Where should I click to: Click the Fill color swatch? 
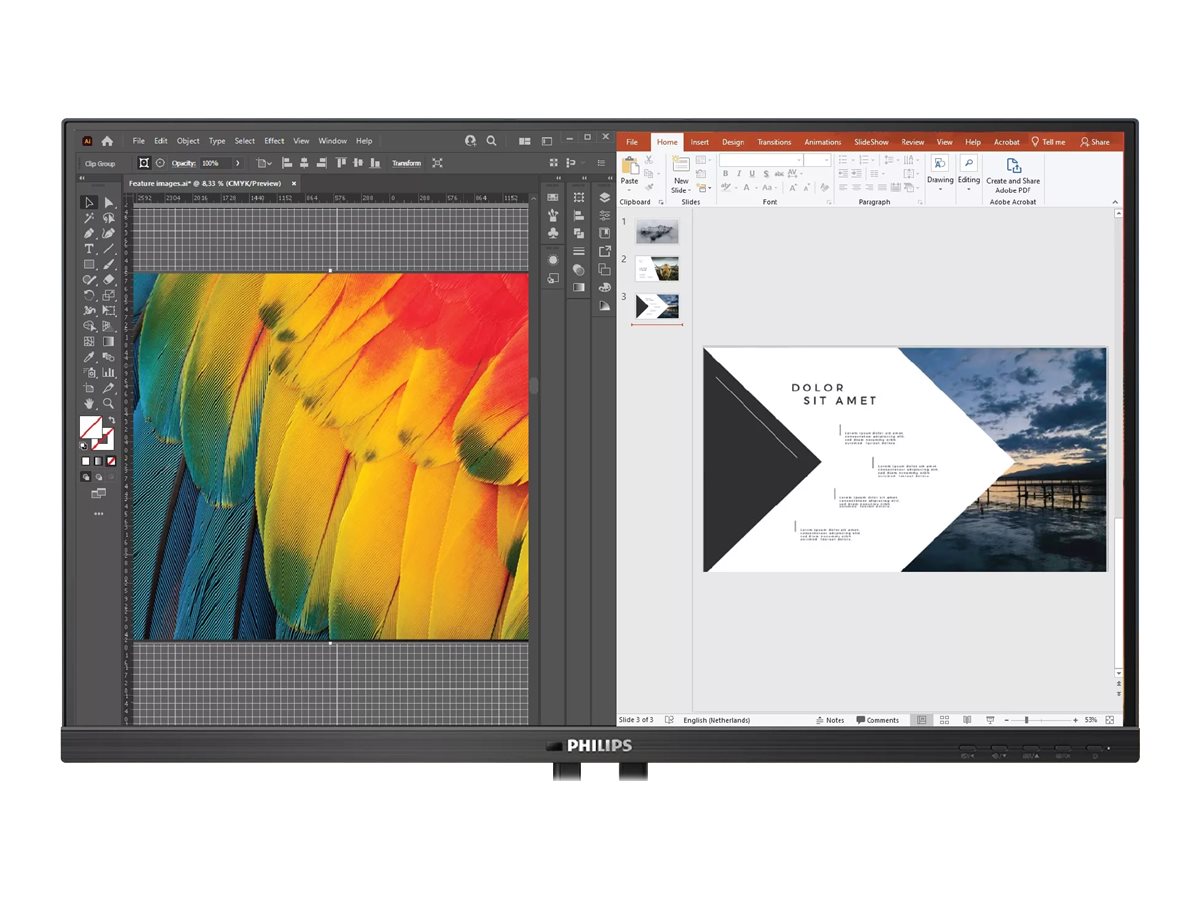tap(91, 426)
